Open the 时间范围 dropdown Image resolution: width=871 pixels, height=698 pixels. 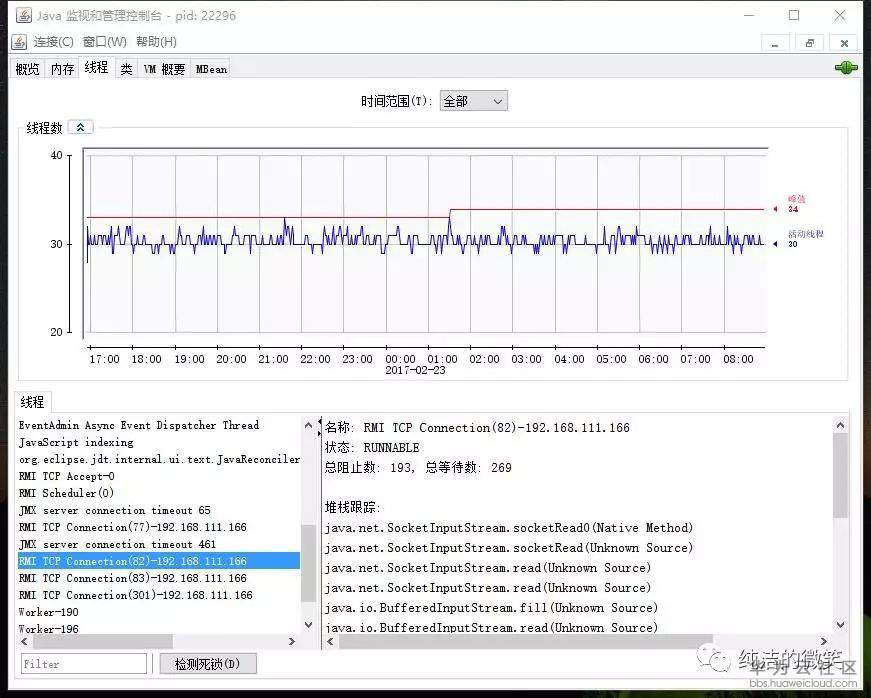[x=473, y=101]
